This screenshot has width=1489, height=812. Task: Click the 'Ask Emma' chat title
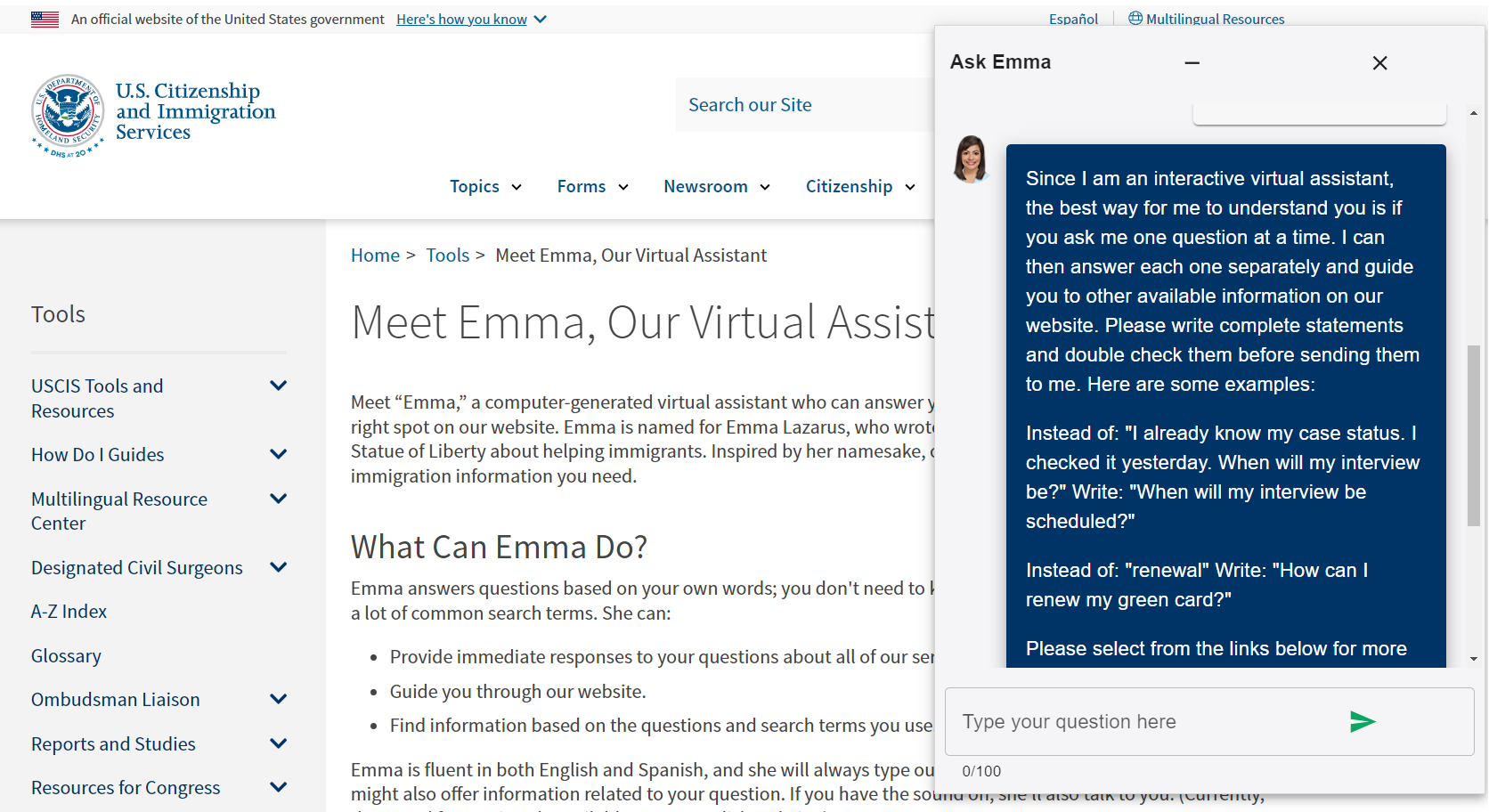[1000, 61]
